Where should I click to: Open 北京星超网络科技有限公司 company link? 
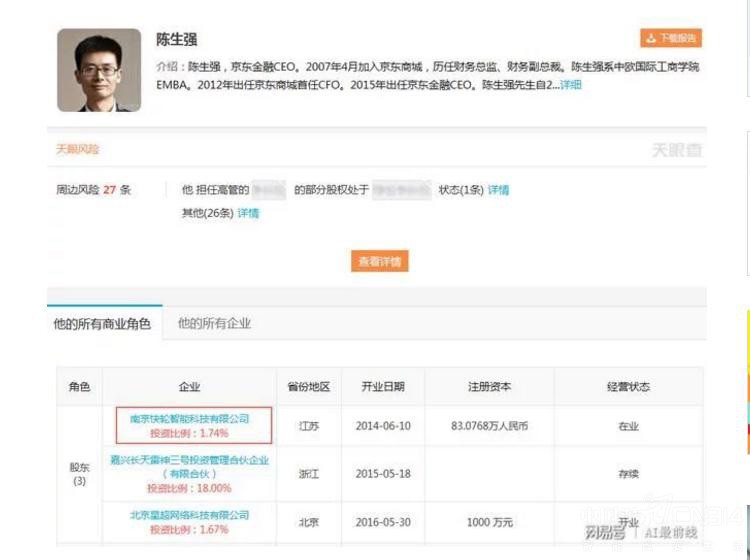(x=189, y=515)
